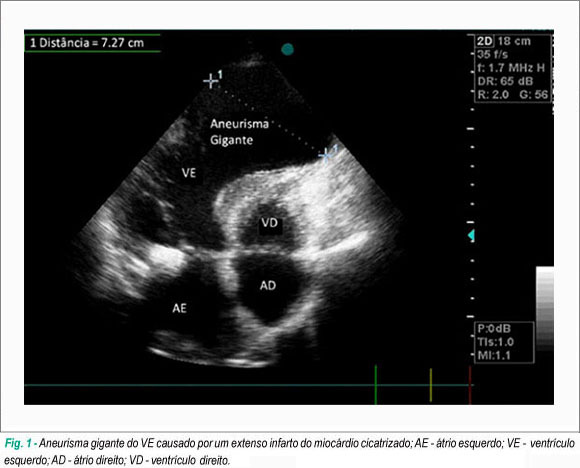The height and width of the screenshot is (468, 580).
Task: Select the lower-right caliper cross marker
Action: pyautogui.click(x=326, y=156)
